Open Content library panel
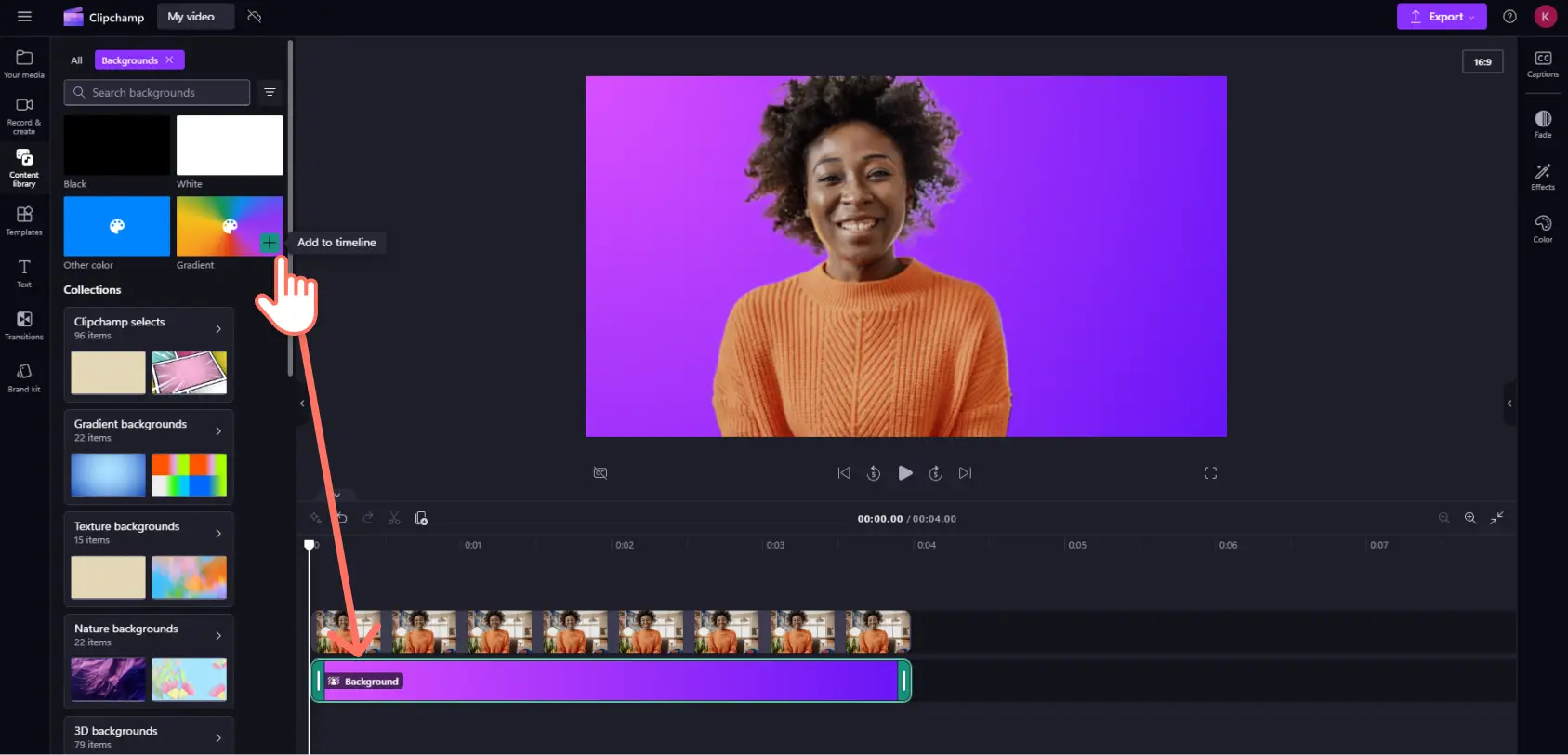The height and width of the screenshot is (755, 1568). point(24,167)
